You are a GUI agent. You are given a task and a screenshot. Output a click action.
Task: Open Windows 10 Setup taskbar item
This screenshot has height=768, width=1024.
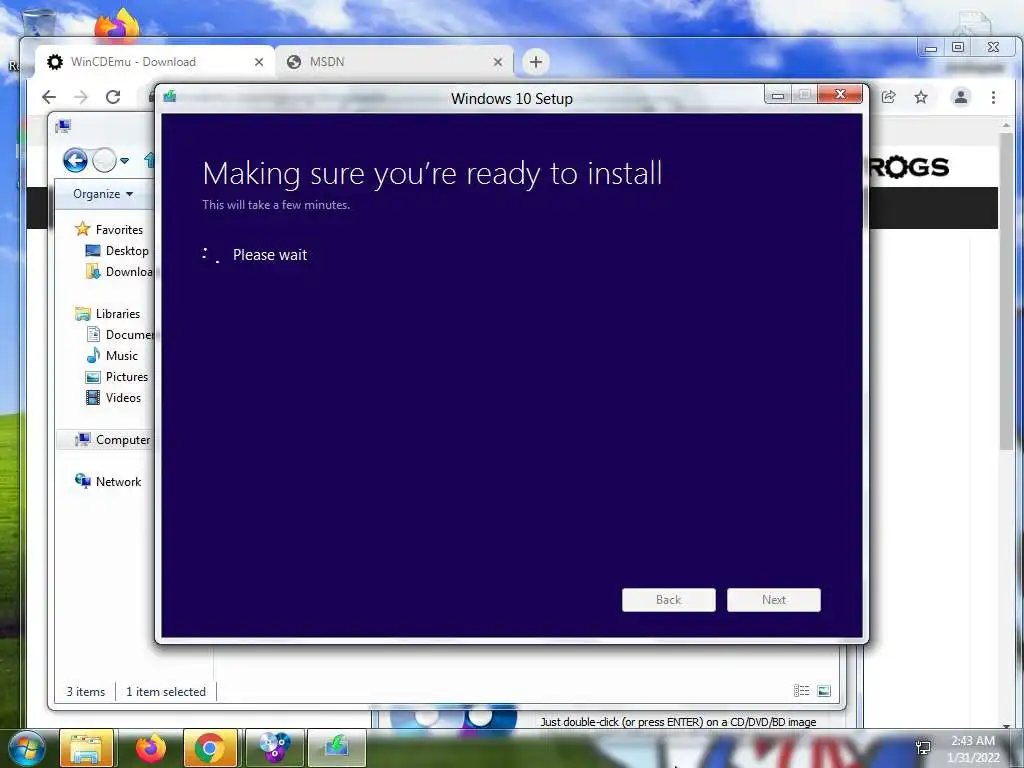(x=336, y=748)
